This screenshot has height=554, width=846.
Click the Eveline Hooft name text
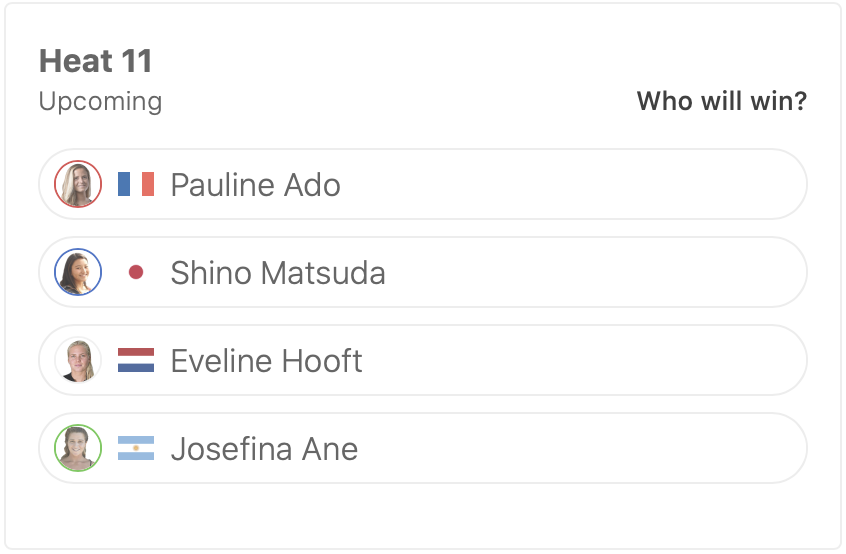tap(266, 361)
